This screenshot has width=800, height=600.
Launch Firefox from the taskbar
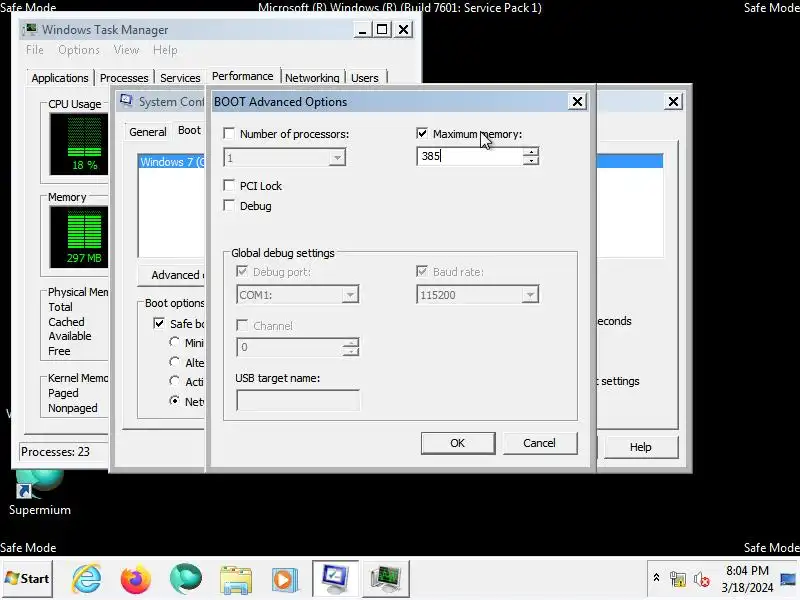point(136,579)
